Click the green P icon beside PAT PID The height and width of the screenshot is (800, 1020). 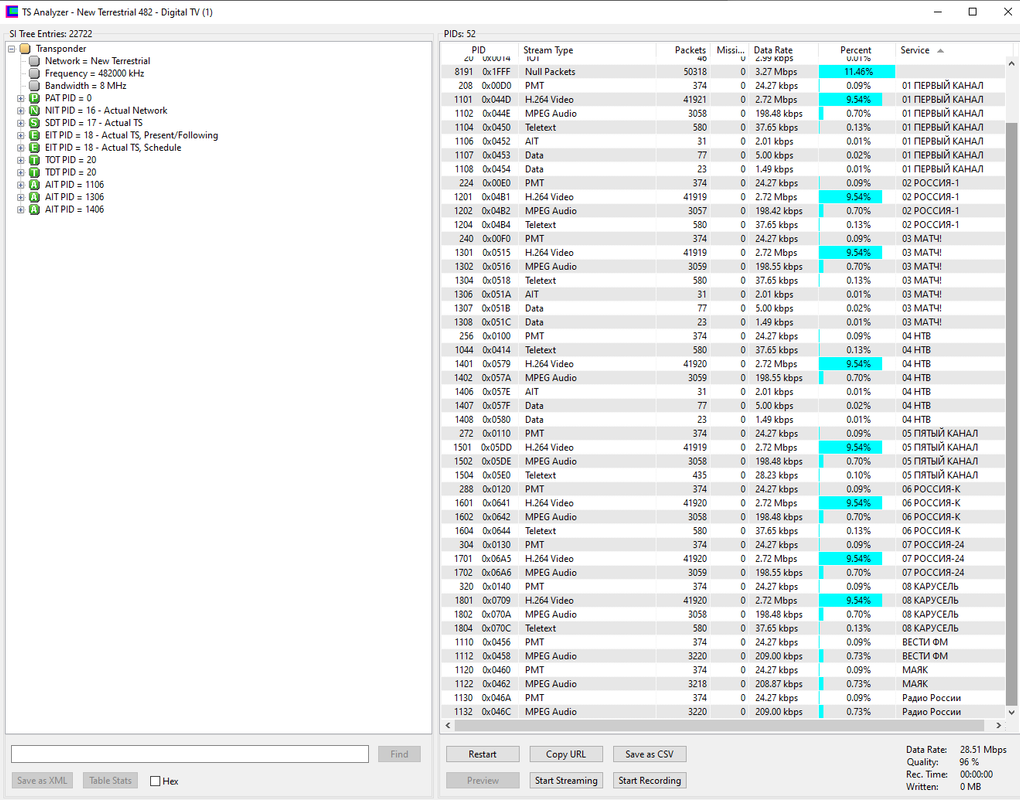(x=34, y=98)
